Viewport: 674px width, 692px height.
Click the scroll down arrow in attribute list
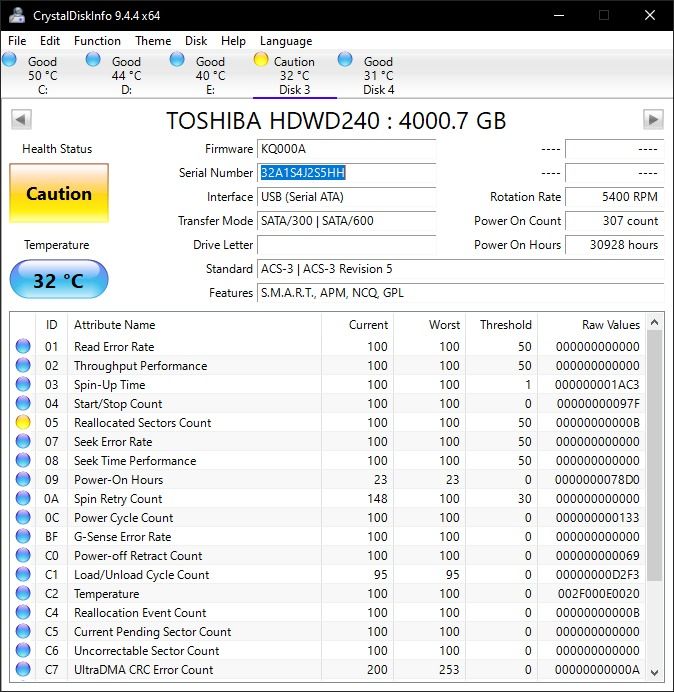655,672
